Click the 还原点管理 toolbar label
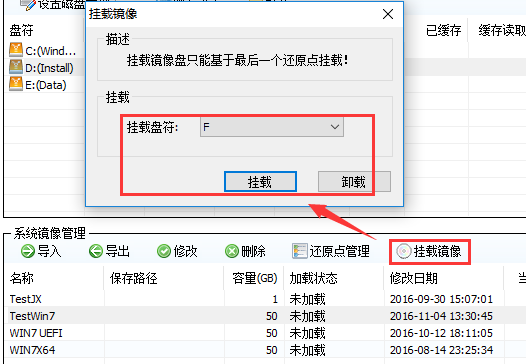Image resolution: width=526 pixels, height=364 pixels. (339, 251)
